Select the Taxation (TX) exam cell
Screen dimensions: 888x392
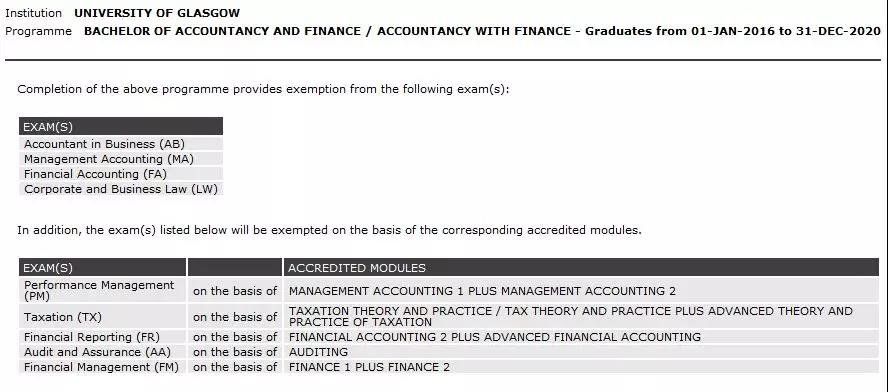click(x=103, y=316)
